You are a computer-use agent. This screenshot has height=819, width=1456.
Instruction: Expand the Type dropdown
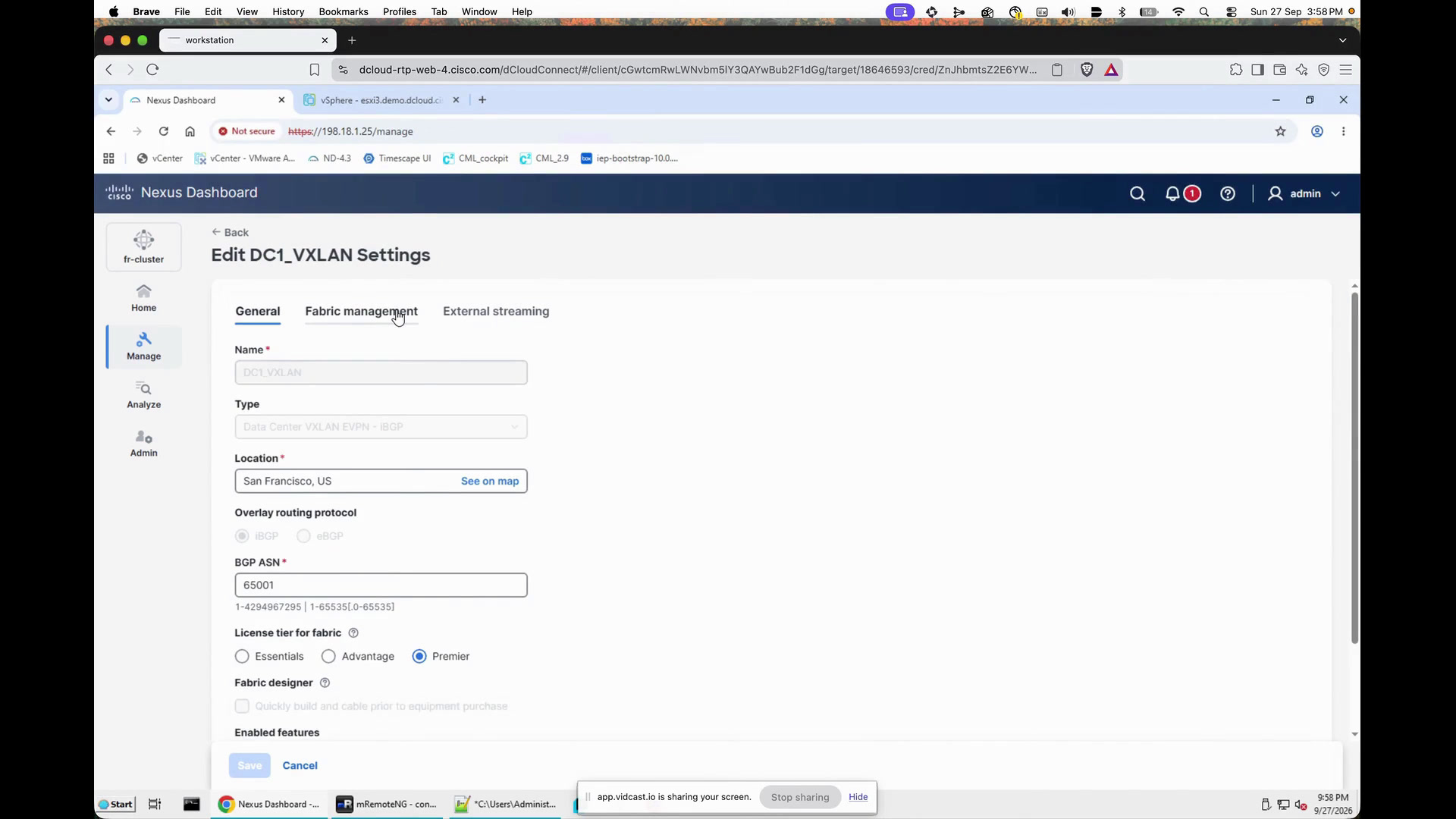381,427
